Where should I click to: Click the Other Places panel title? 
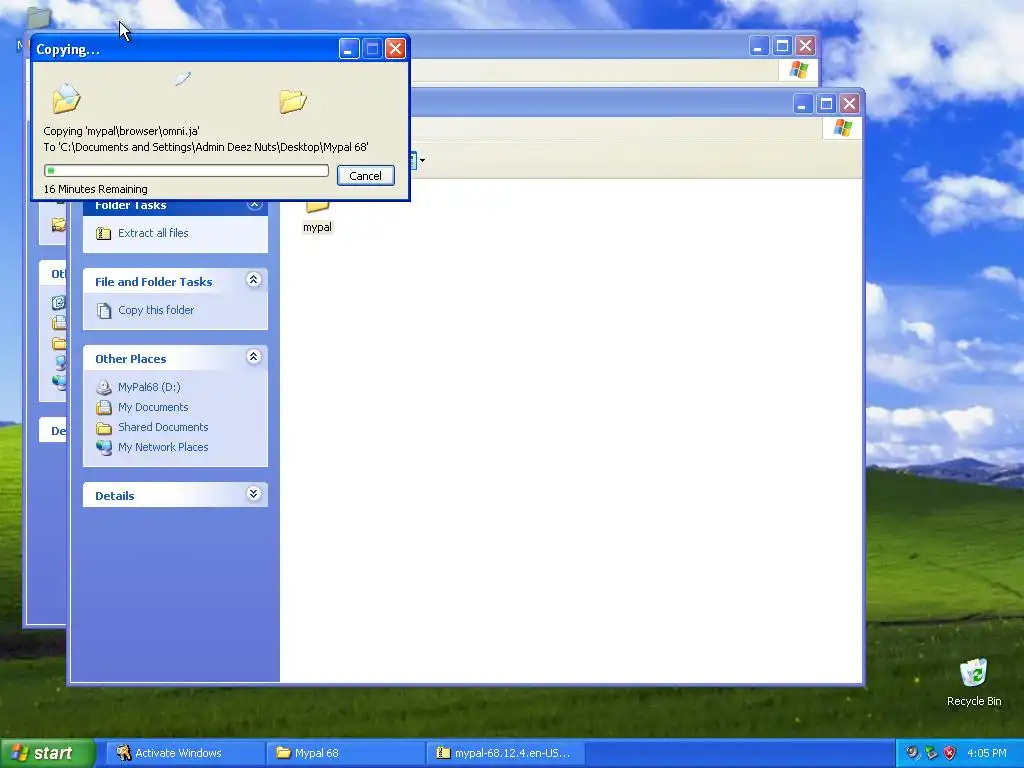131,359
